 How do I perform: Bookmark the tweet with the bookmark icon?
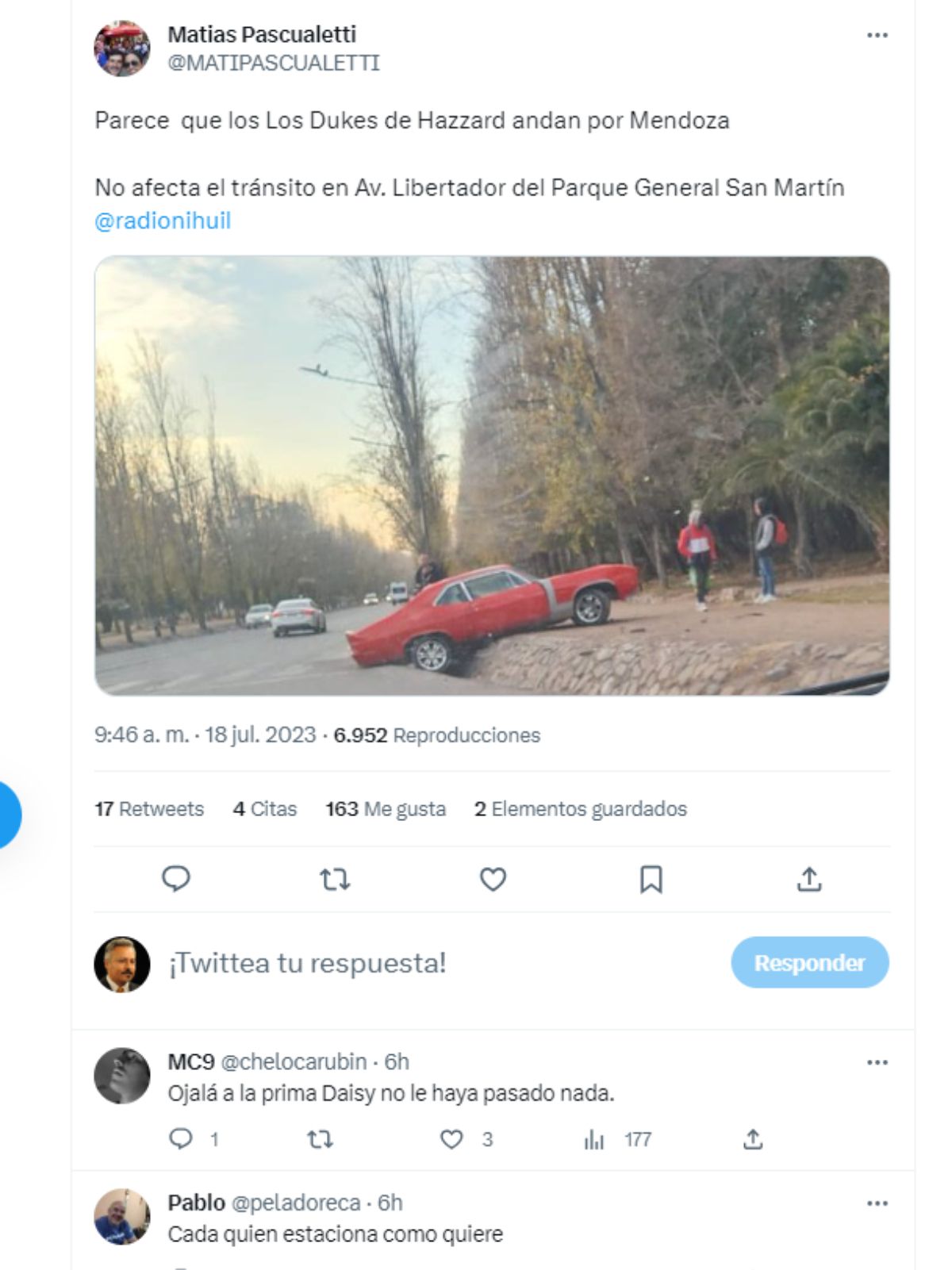coord(651,879)
